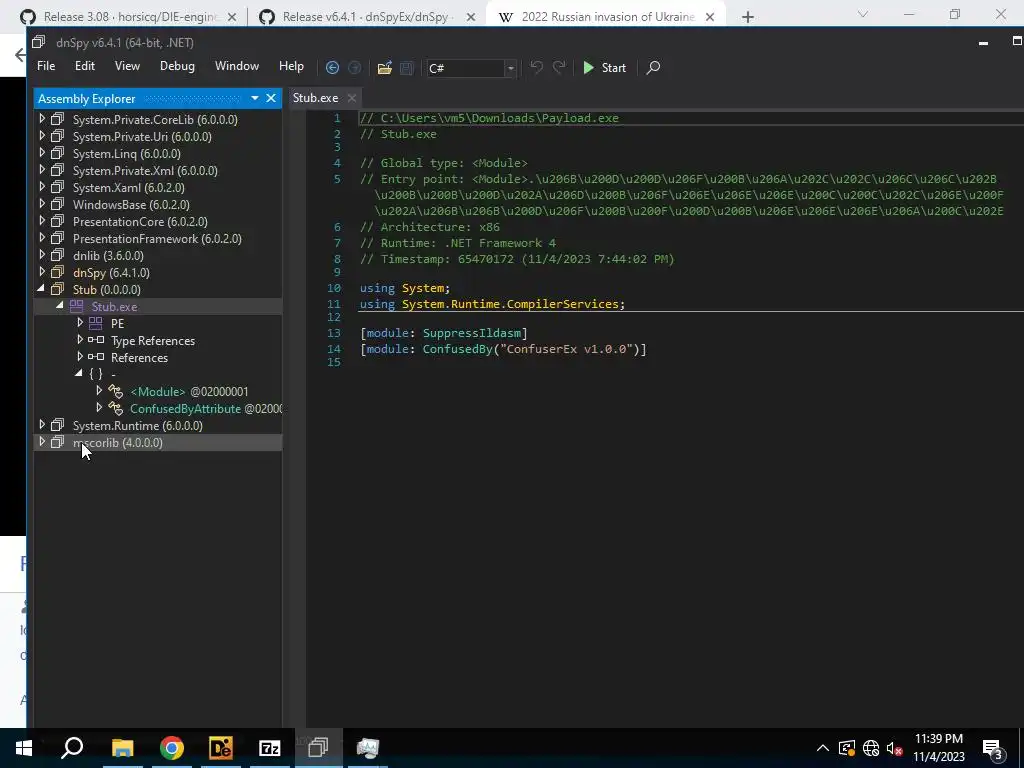Switch to Russian invasion of Ukraine tab
Viewport: 1024px width, 768px height.
(x=606, y=17)
